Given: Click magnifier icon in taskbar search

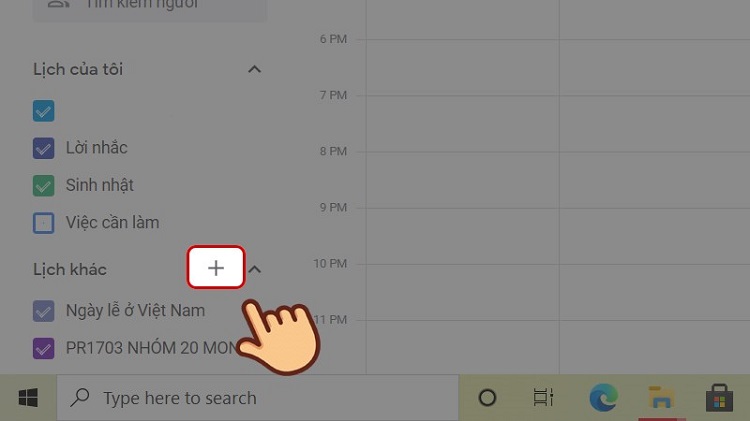Looking at the screenshot, I should point(80,397).
